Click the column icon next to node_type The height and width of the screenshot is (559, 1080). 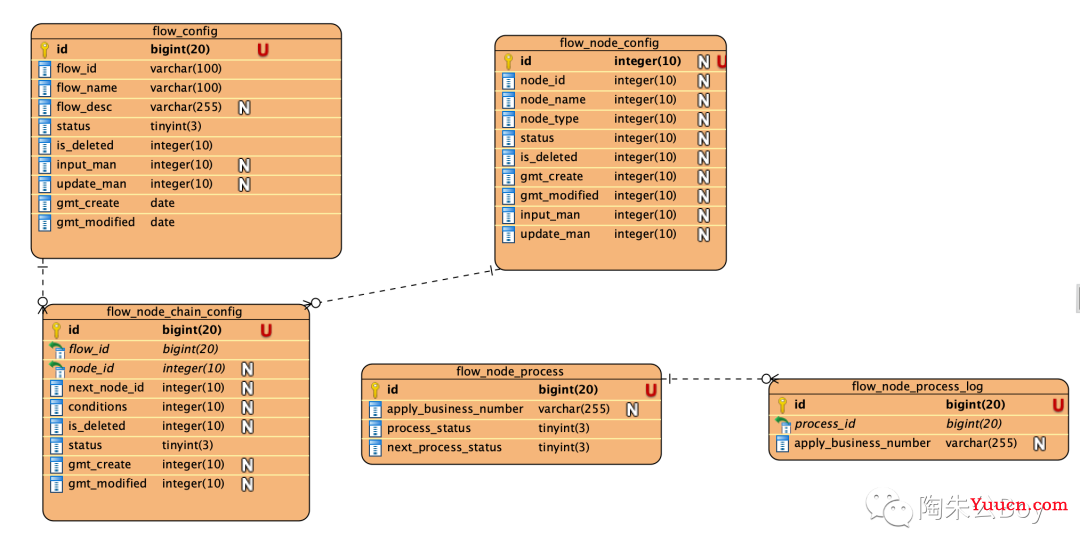point(508,119)
